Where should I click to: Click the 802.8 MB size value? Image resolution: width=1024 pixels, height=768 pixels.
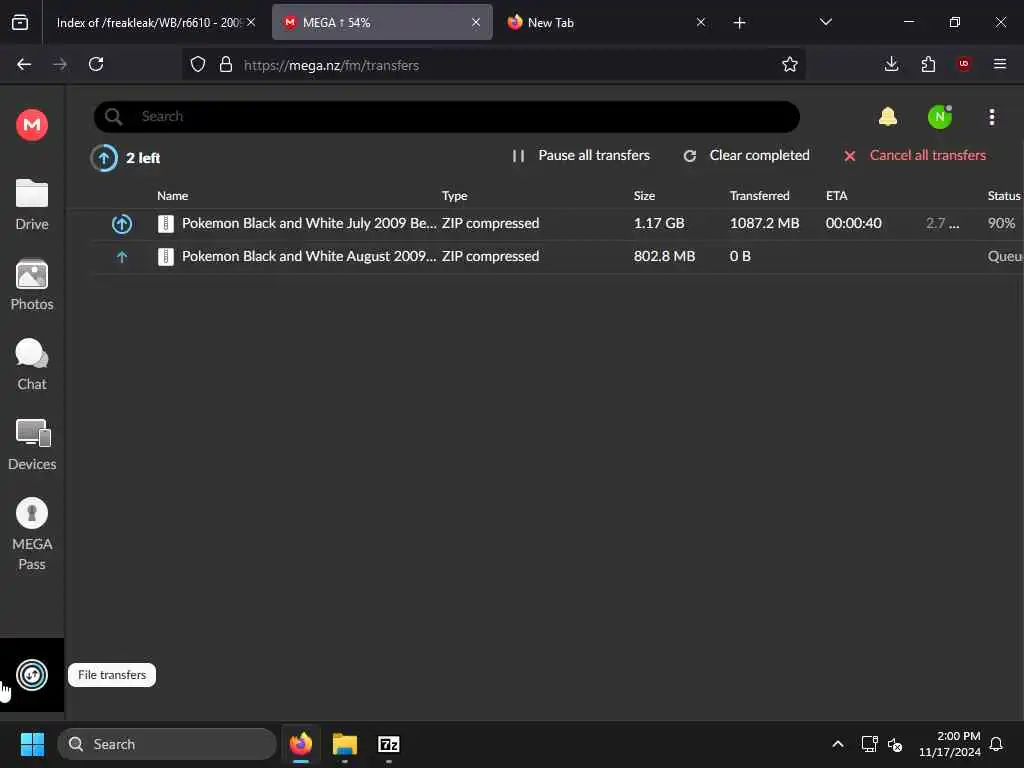[x=664, y=256]
